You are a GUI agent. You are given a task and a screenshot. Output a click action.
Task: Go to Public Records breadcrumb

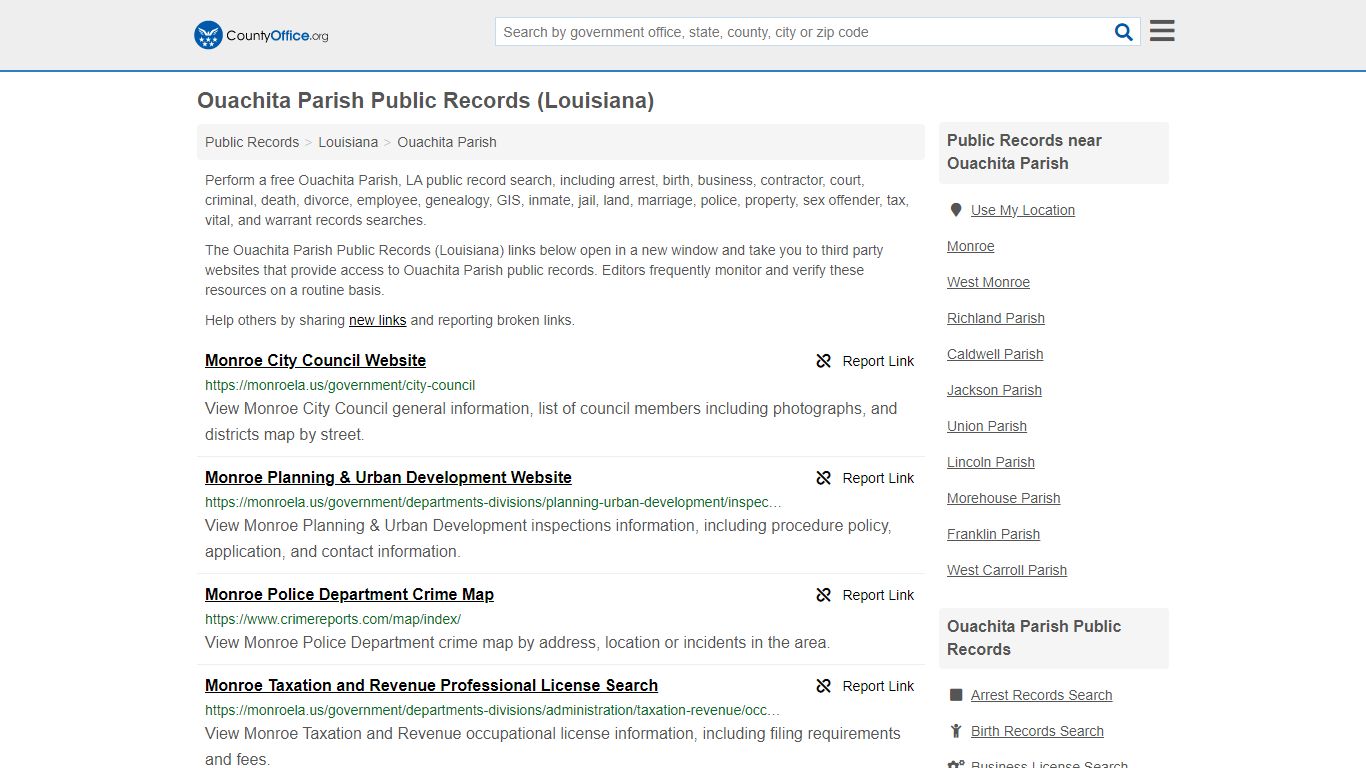click(252, 142)
